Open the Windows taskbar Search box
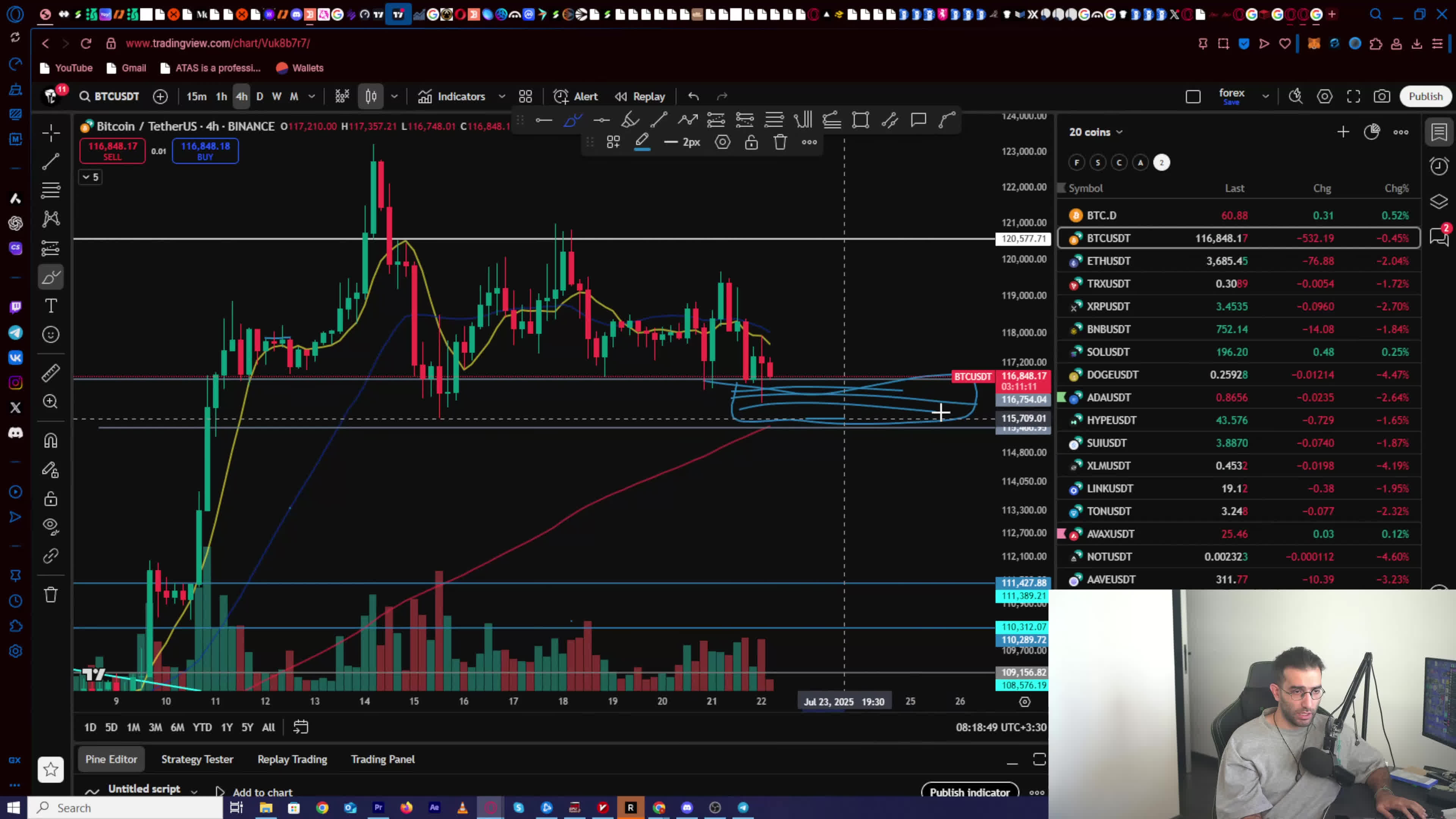 126,808
